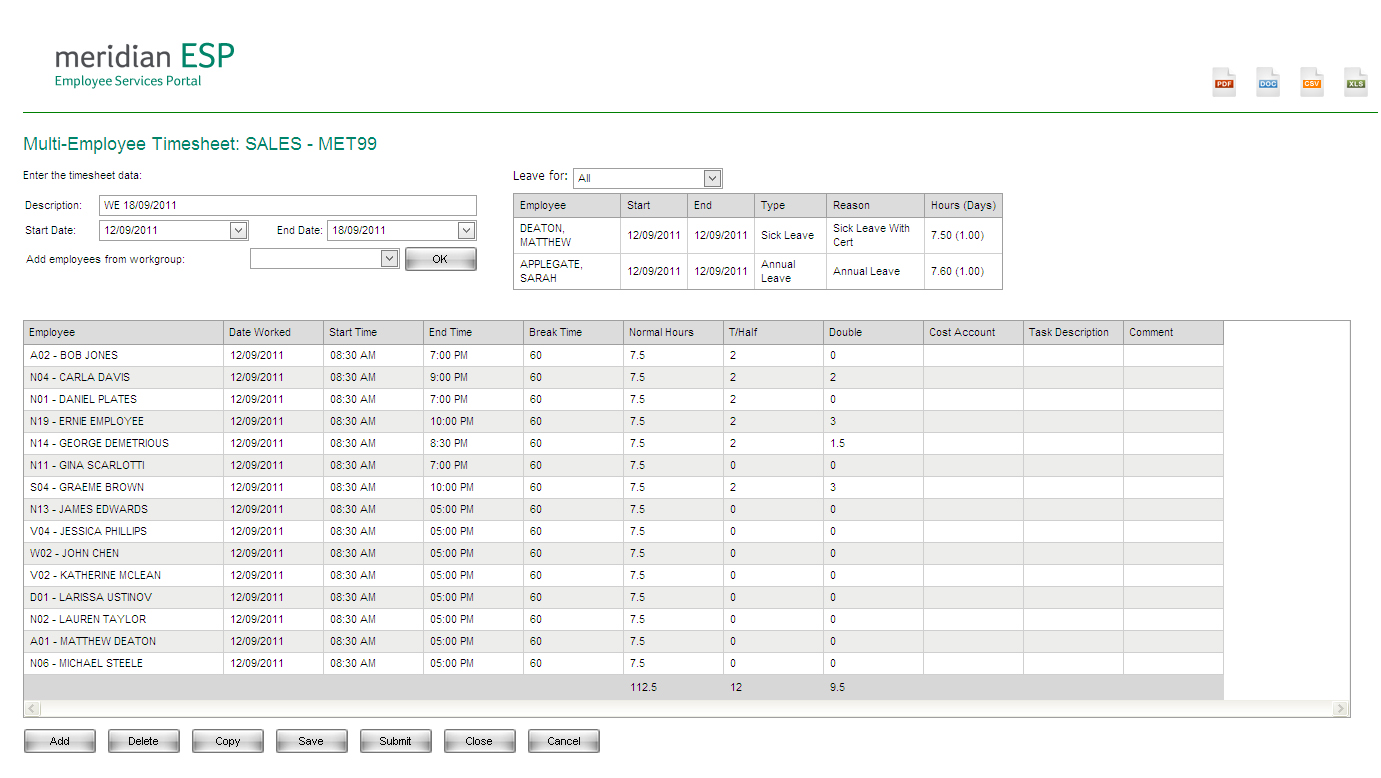Click the OK button
1381x778 pixels.
pos(440,259)
